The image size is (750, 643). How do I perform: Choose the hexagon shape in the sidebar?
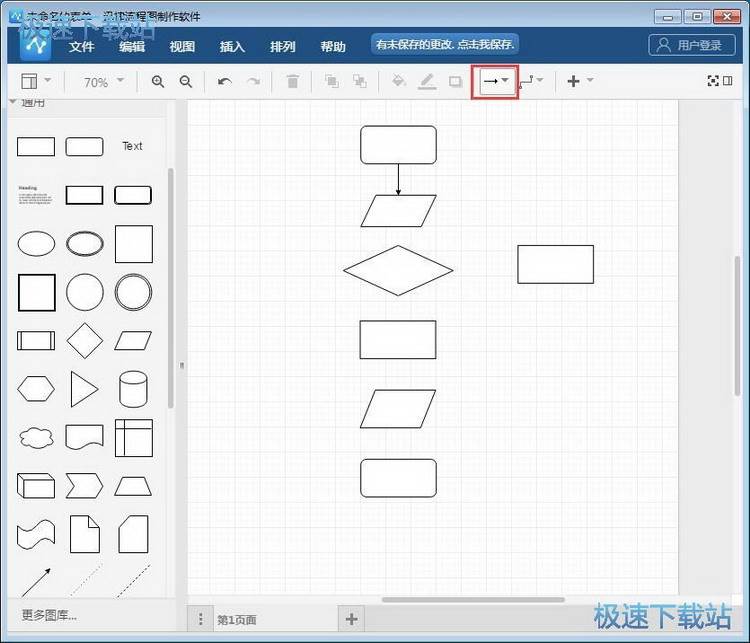(x=36, y=389)
